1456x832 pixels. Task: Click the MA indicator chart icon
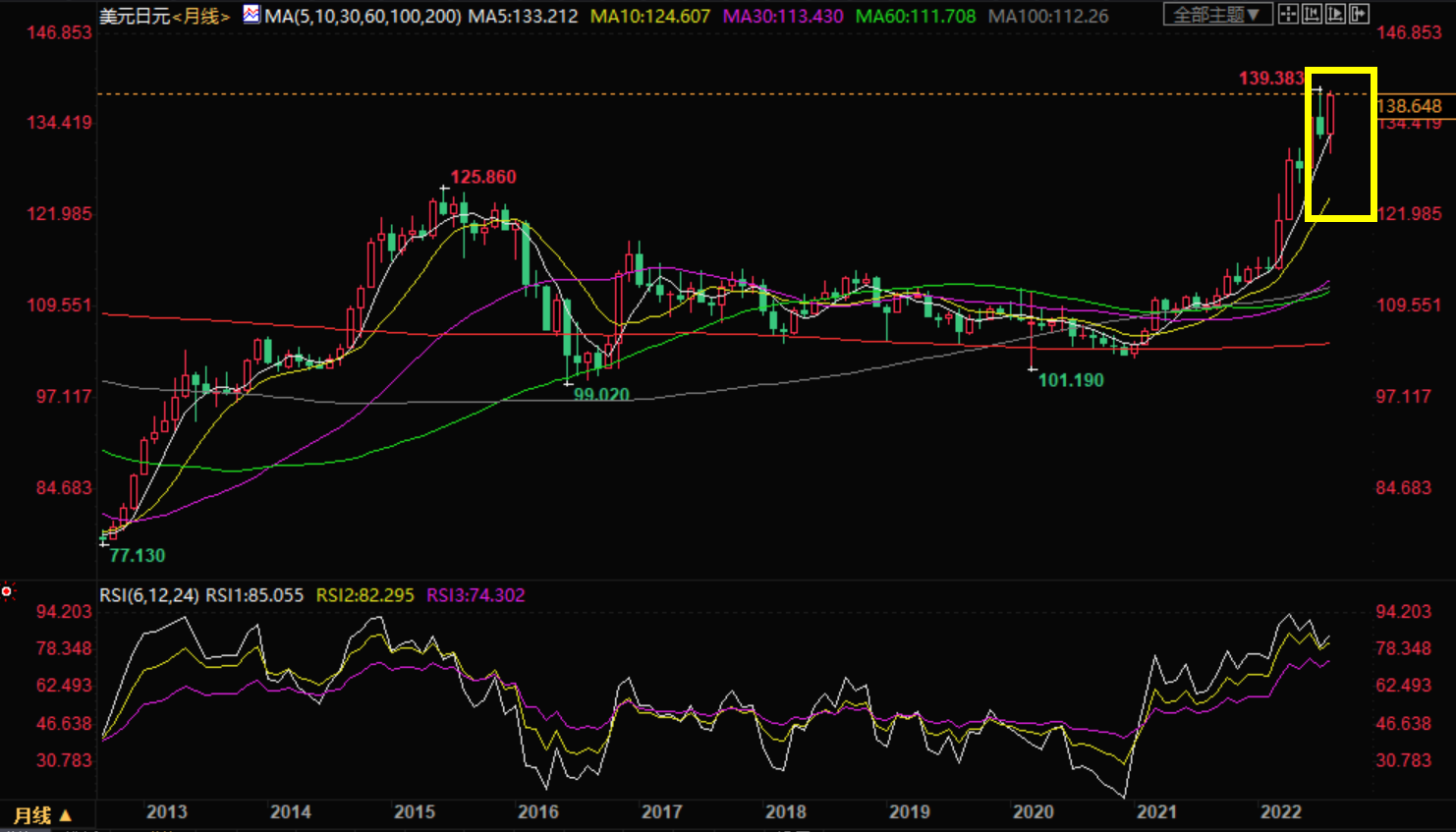coord(252,15)
